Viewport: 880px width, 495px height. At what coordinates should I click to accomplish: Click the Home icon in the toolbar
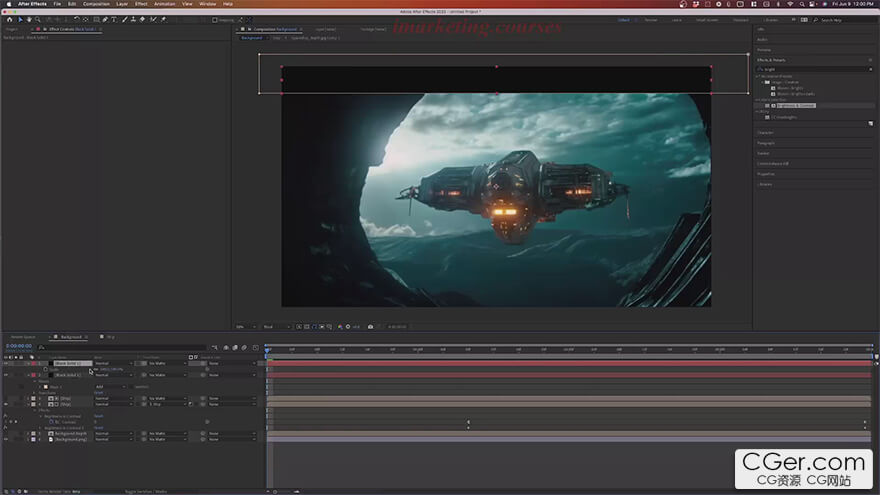(10, 20)
